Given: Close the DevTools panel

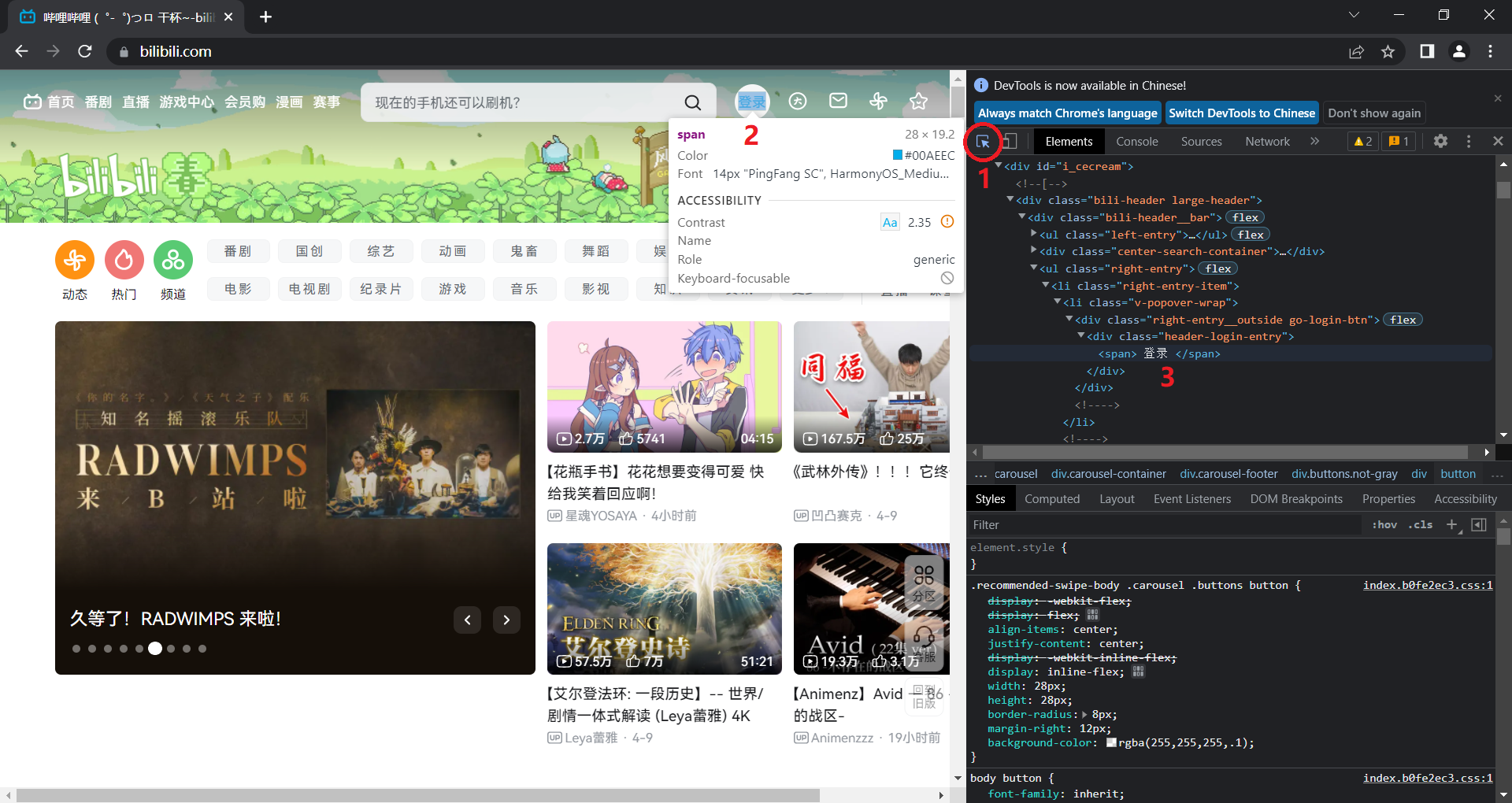Looking at the screenshot, I should click(1498, 141).
